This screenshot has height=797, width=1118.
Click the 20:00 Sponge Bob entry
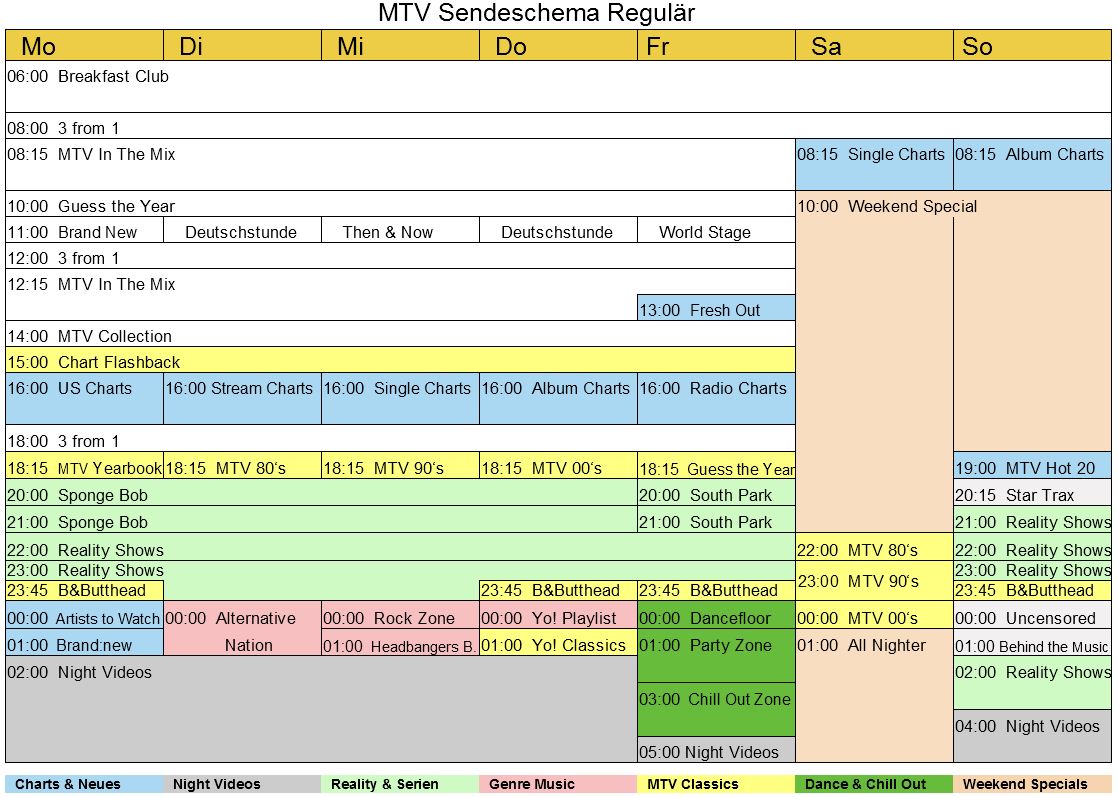321,493
